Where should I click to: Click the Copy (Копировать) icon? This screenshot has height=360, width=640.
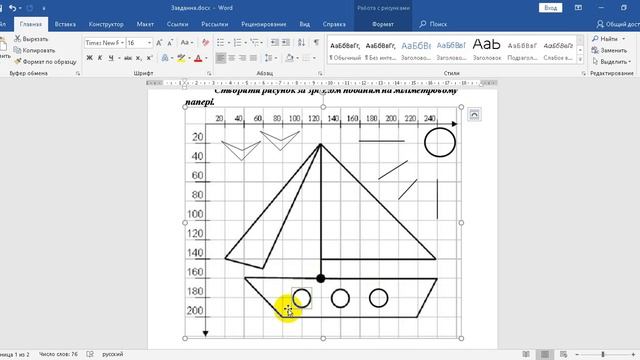17,50
